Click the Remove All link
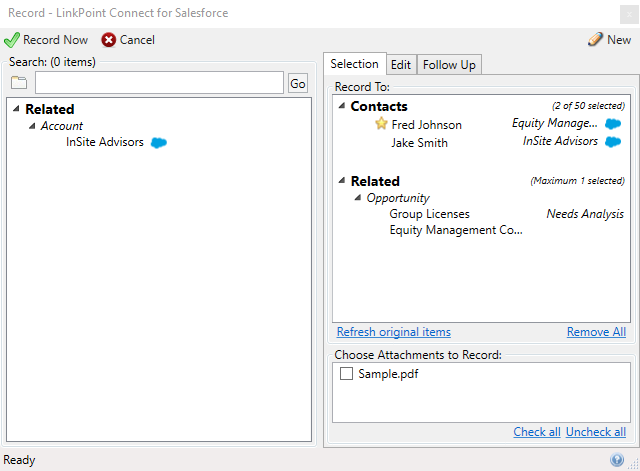640x471 pixels. (596, 332)
